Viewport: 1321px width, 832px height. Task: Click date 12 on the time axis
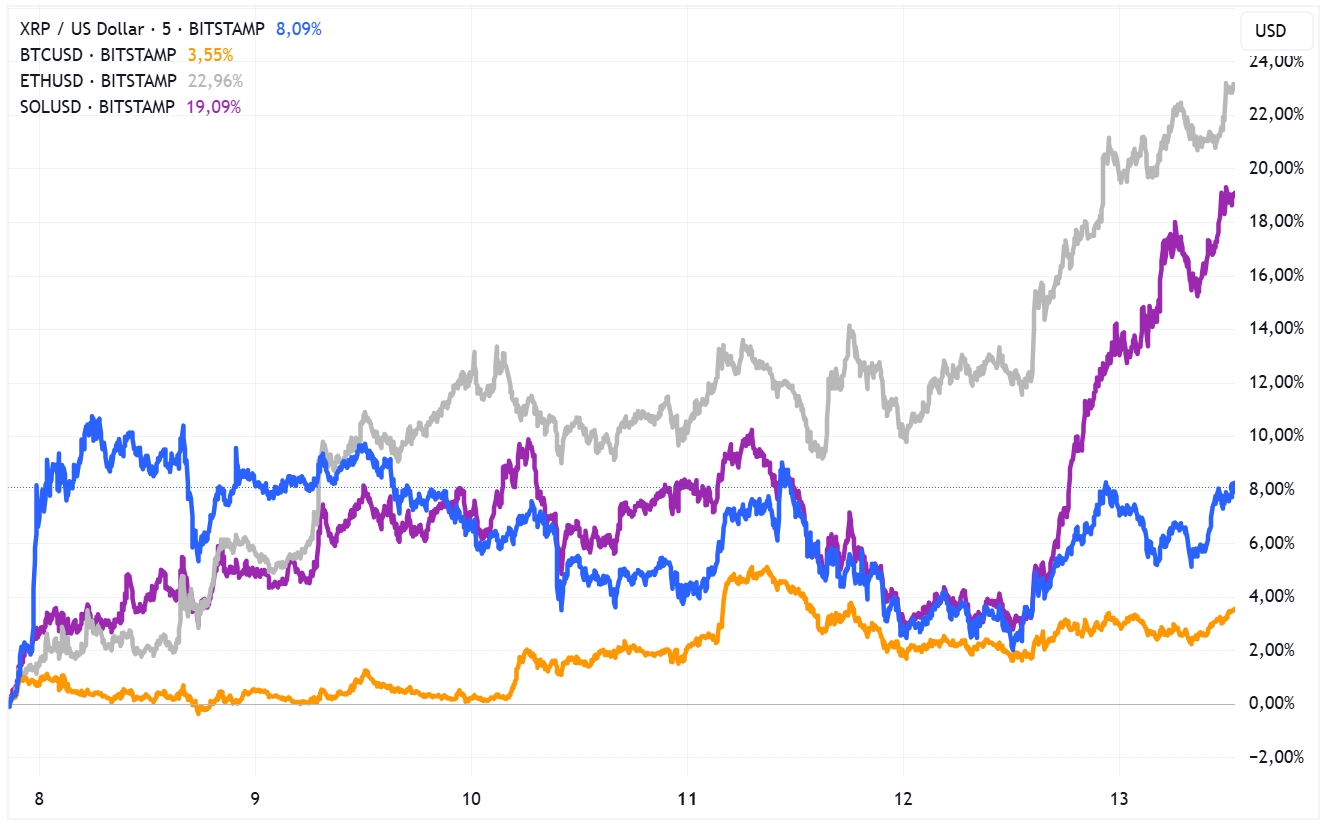coord(903,798)
